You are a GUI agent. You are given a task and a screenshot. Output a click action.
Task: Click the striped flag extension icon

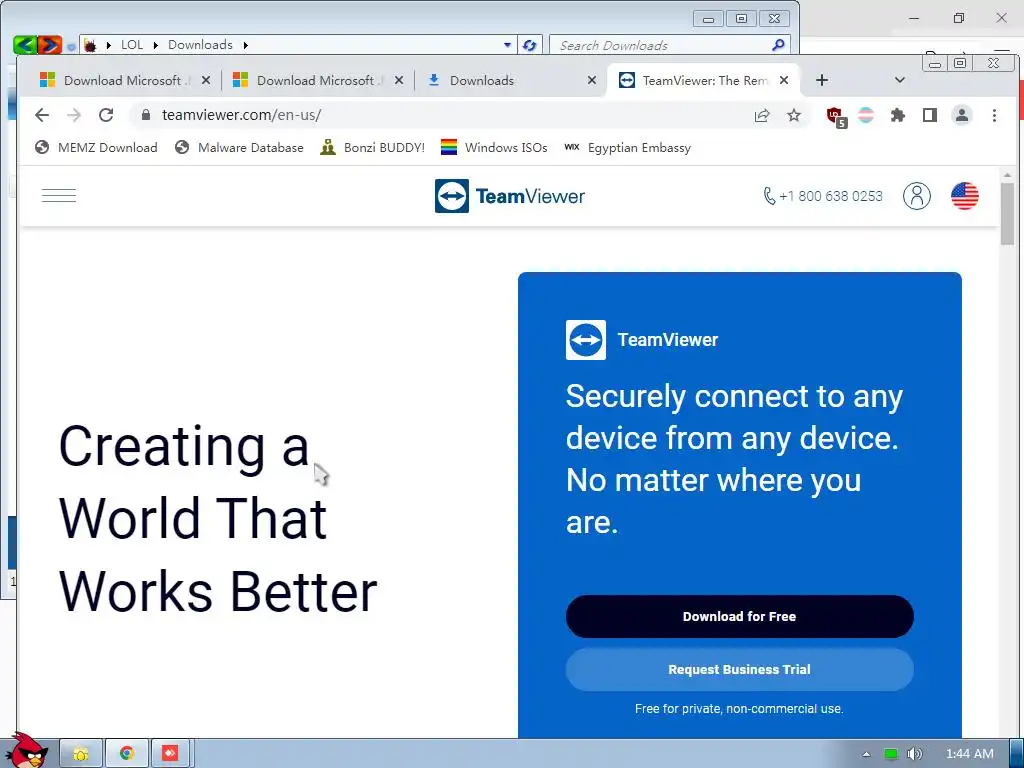(x=866, y=116)
